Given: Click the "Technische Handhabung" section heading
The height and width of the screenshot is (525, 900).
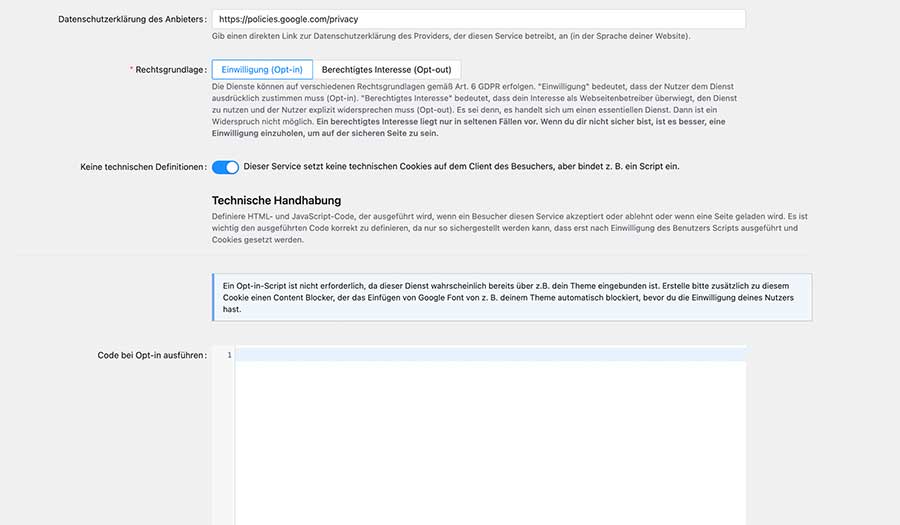Looking at the screenshot, I should pos(276,200).
